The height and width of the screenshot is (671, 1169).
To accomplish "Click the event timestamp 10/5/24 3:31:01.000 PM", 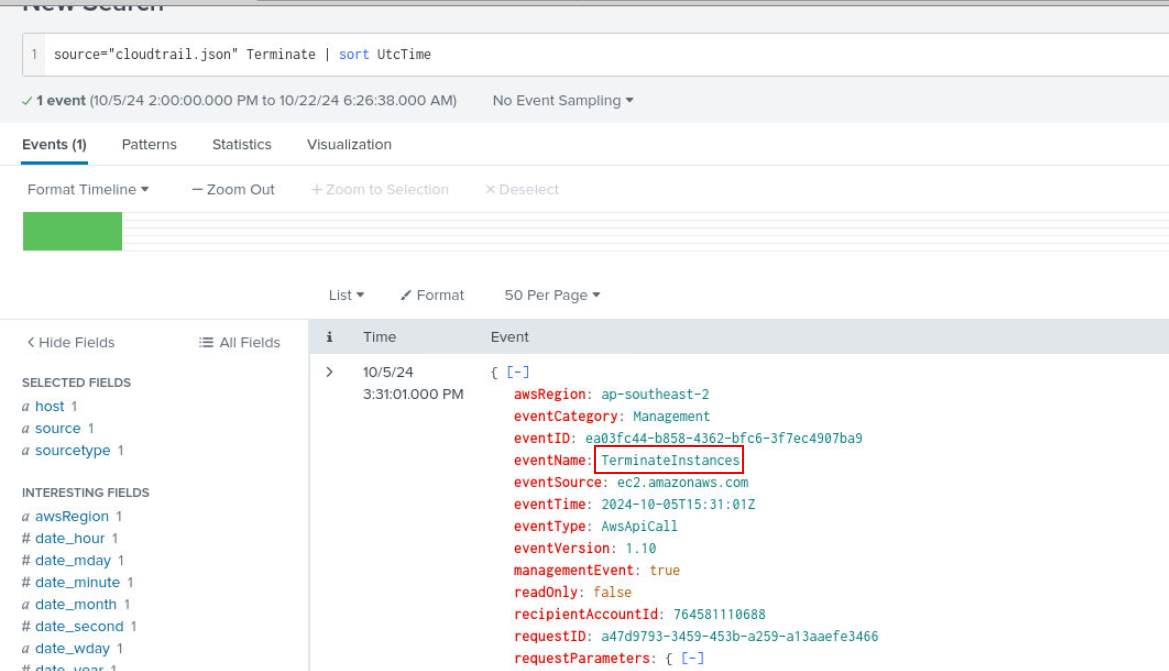I will click(x=413, y=383).
